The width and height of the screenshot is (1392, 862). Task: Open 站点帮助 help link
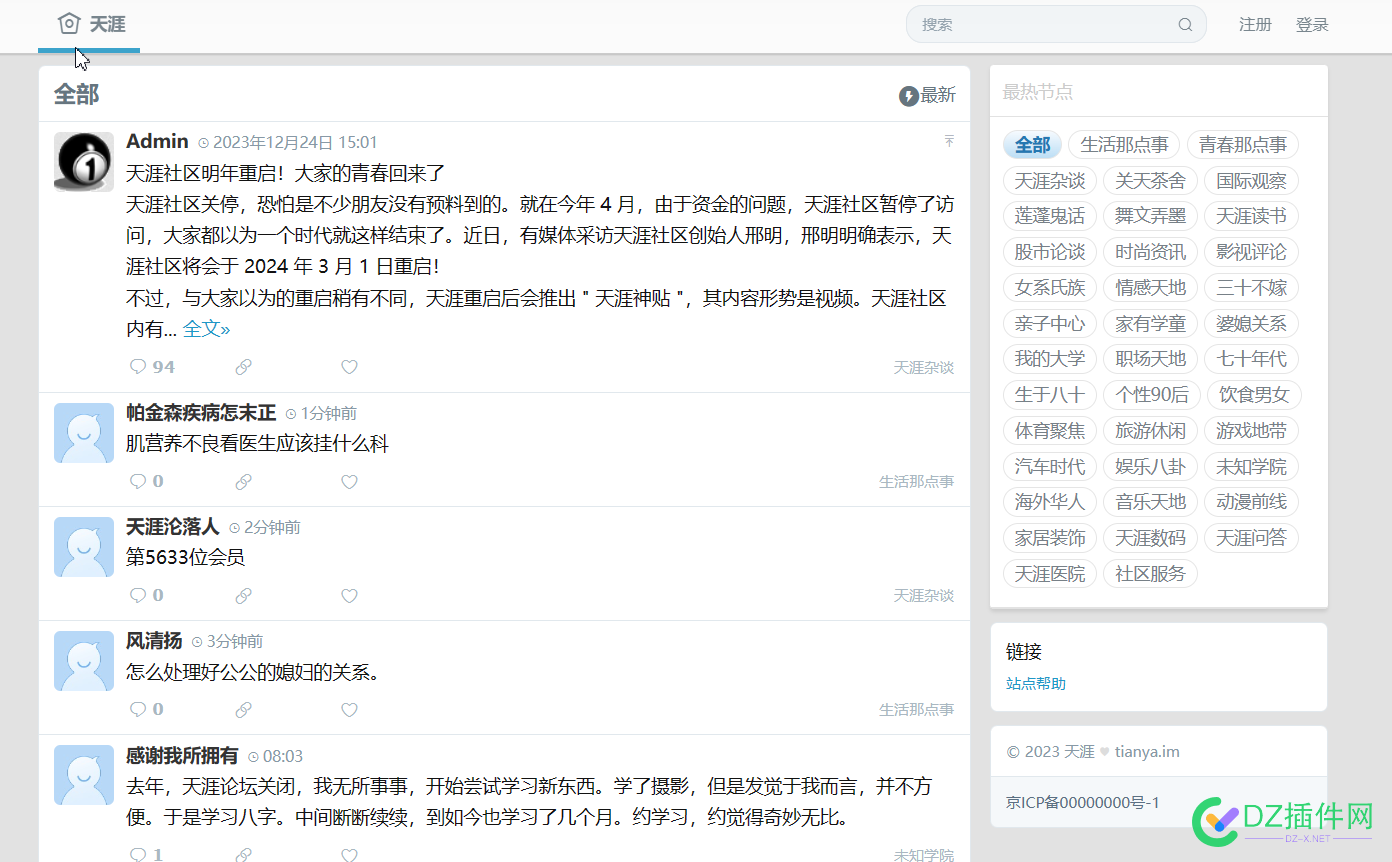1036,684
